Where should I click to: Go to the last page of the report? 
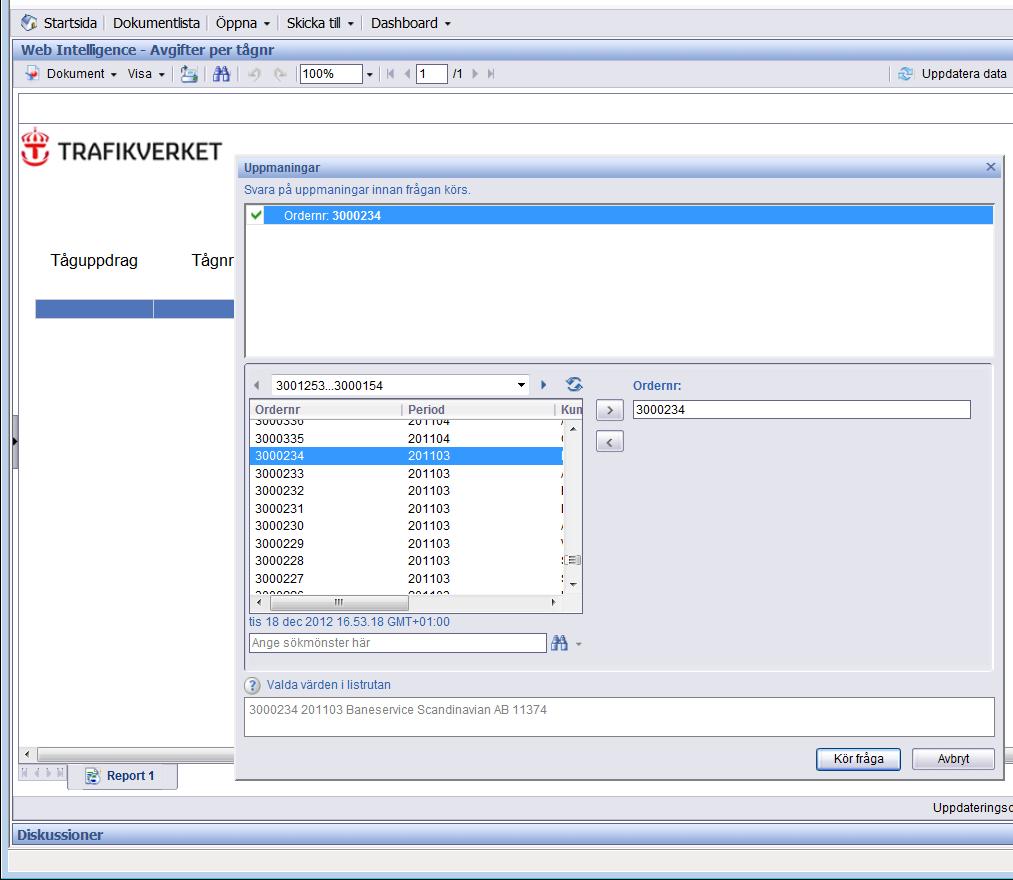(x=491, y=74)
